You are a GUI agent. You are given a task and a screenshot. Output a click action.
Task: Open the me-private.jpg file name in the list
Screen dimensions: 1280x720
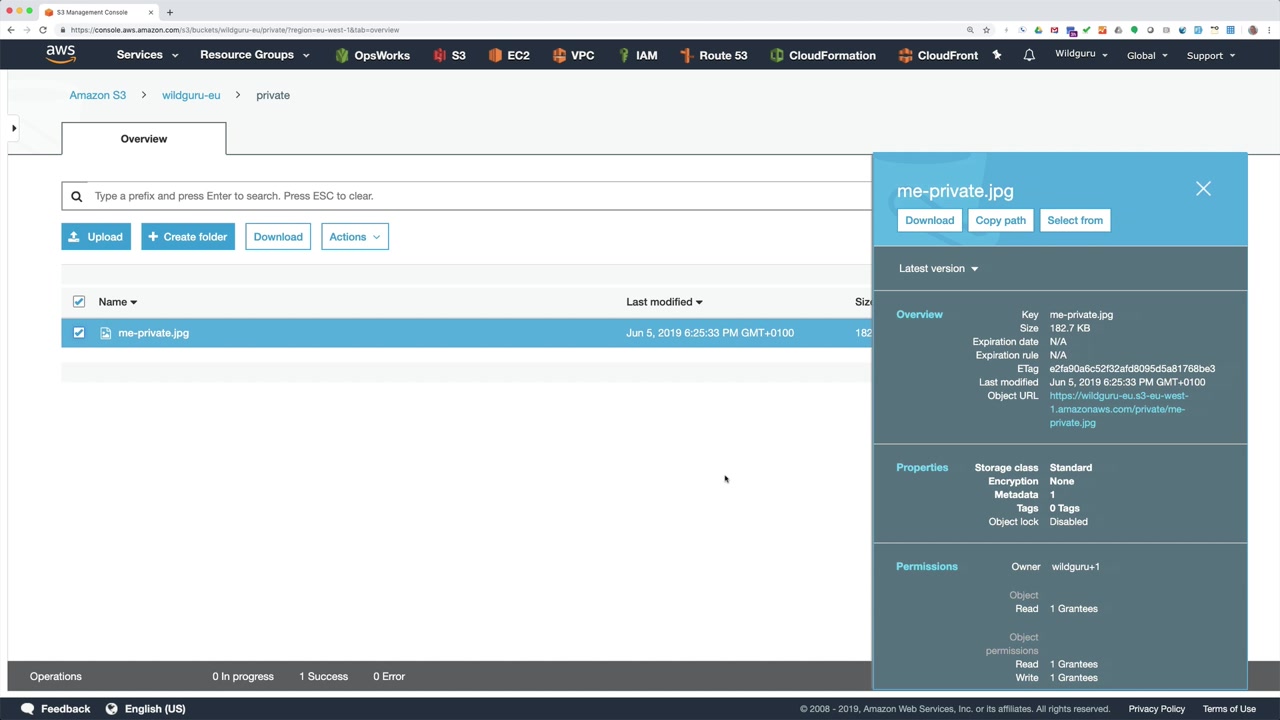tap(153, 333)
